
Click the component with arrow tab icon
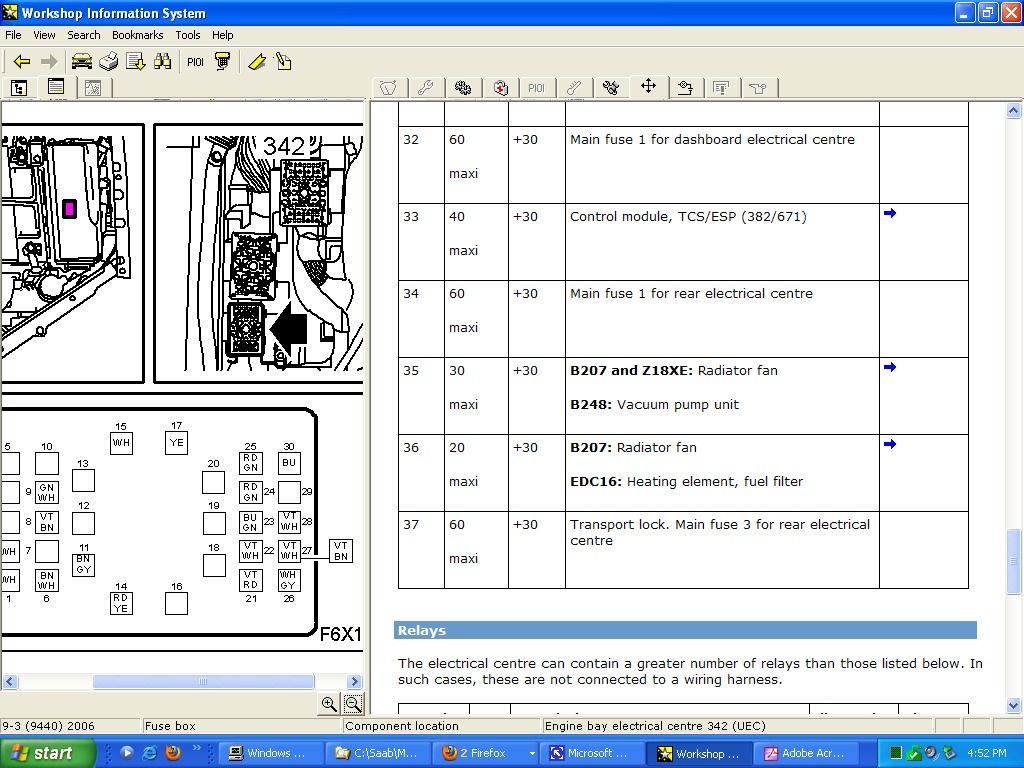coord(685,88)
